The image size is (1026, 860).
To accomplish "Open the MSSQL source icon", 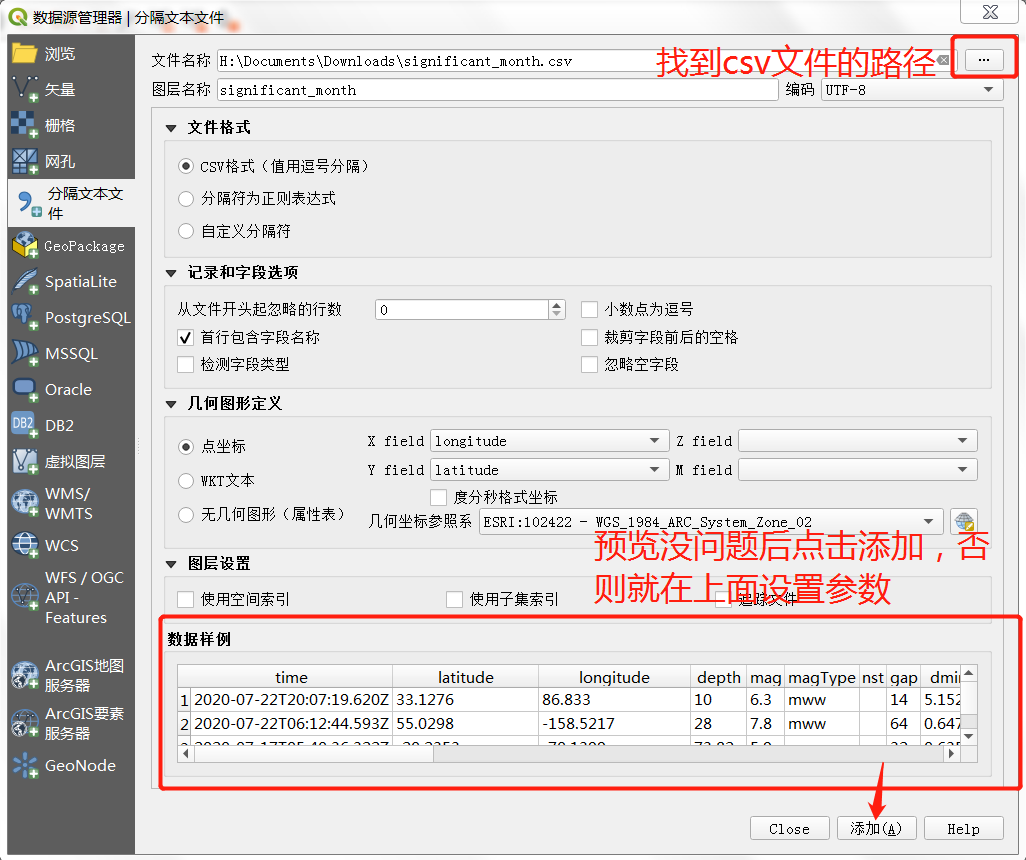I will coord(25,354).
